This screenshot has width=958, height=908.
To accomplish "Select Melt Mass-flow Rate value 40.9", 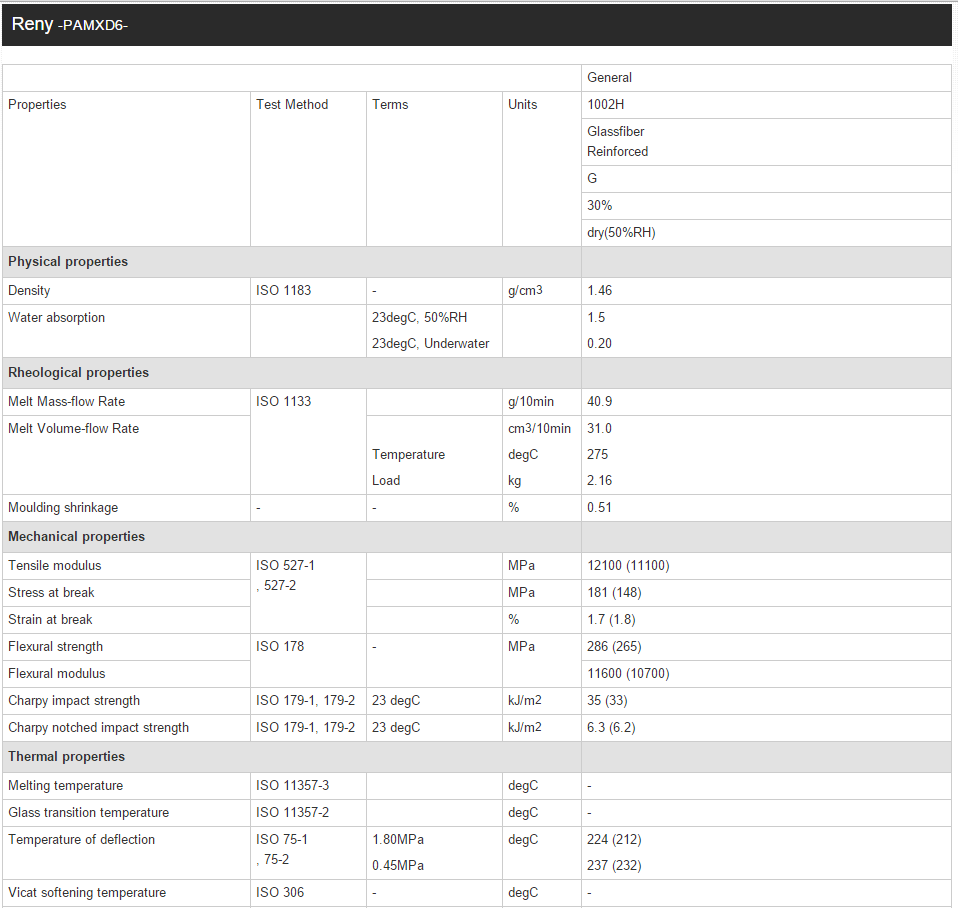I will tap(600, 402).
